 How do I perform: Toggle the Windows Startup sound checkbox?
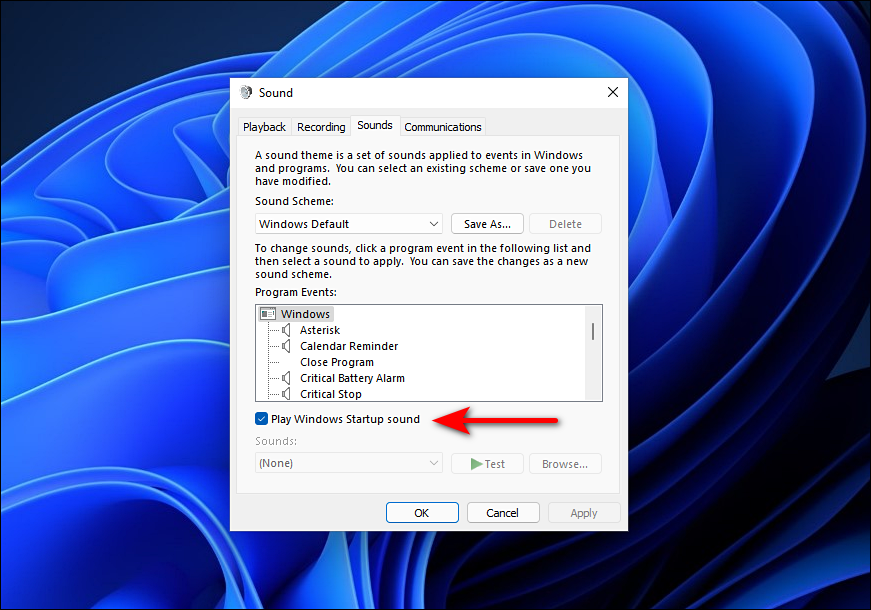pos(261,419)
